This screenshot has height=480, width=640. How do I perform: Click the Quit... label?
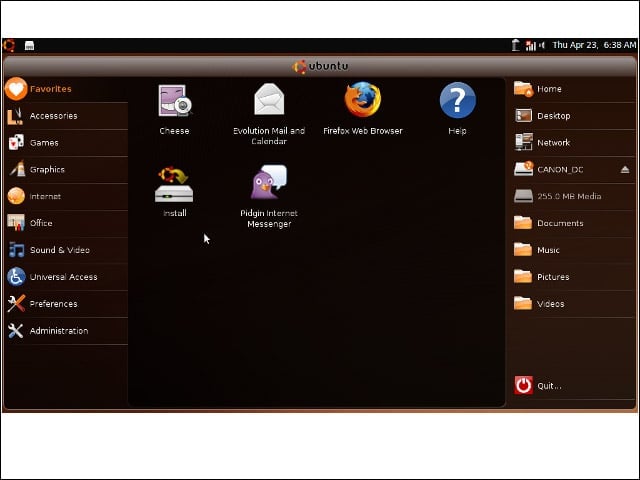[549, 386]
